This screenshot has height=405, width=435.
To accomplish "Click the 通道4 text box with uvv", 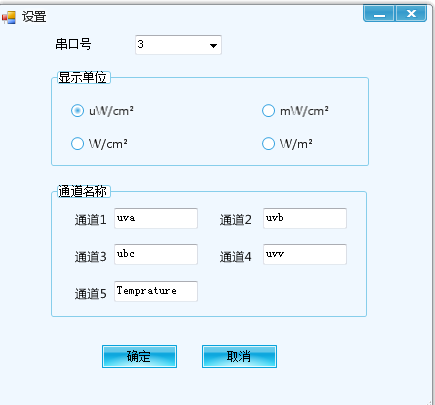I will 305,254.
